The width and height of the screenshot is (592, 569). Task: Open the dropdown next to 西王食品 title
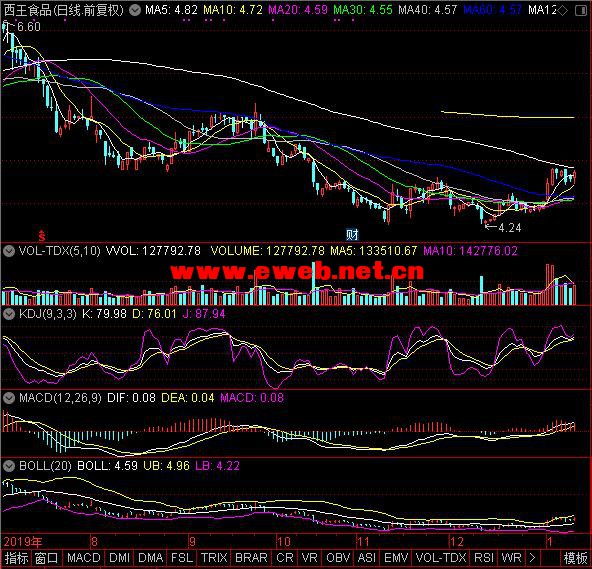(135, 10)
